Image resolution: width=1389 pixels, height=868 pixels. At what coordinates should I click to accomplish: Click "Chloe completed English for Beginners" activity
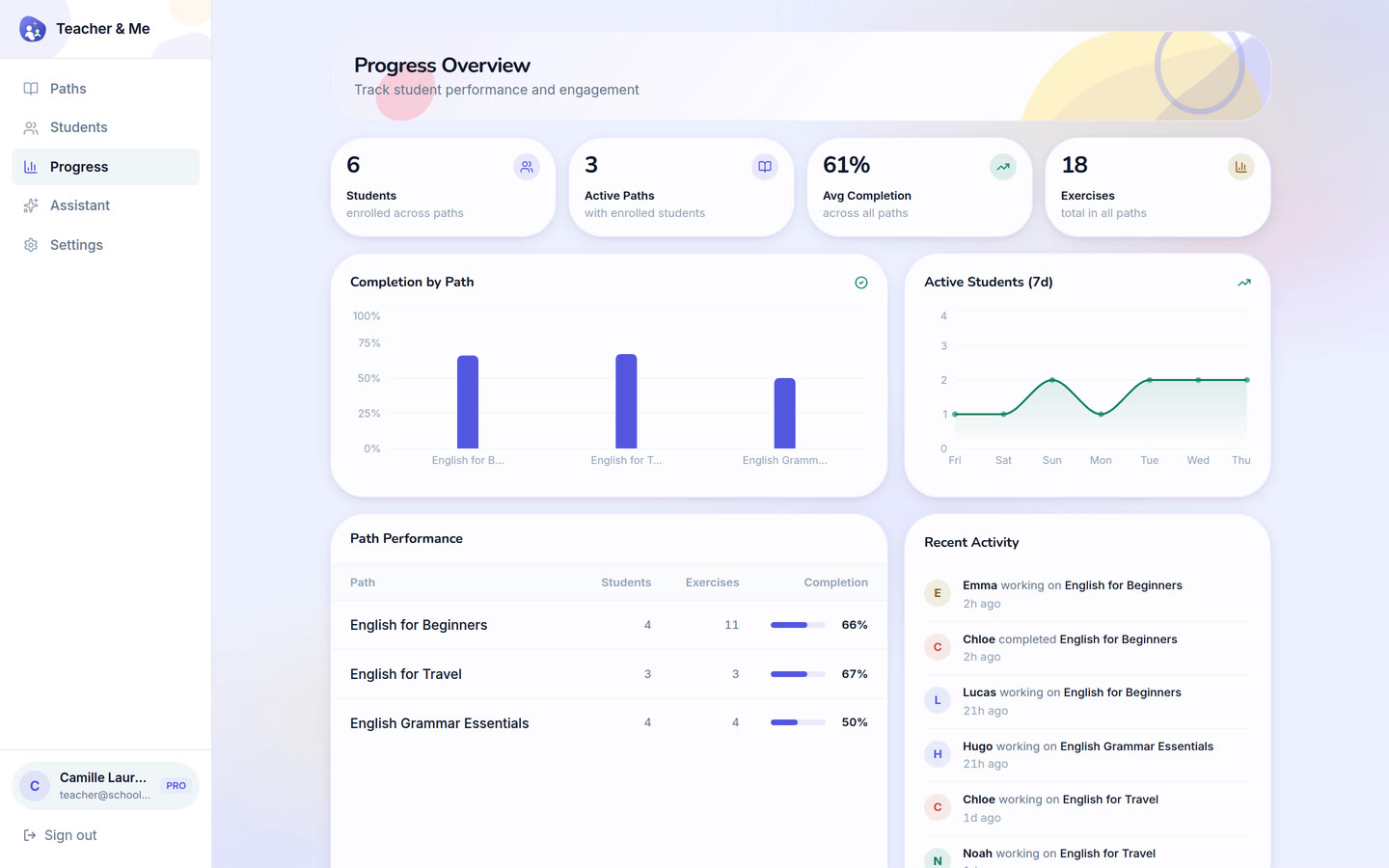[1087, 647]
